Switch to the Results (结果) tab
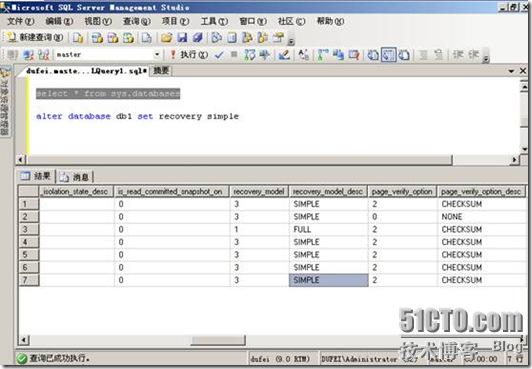This screenshot has width=532, height=369. coord(36,176)
